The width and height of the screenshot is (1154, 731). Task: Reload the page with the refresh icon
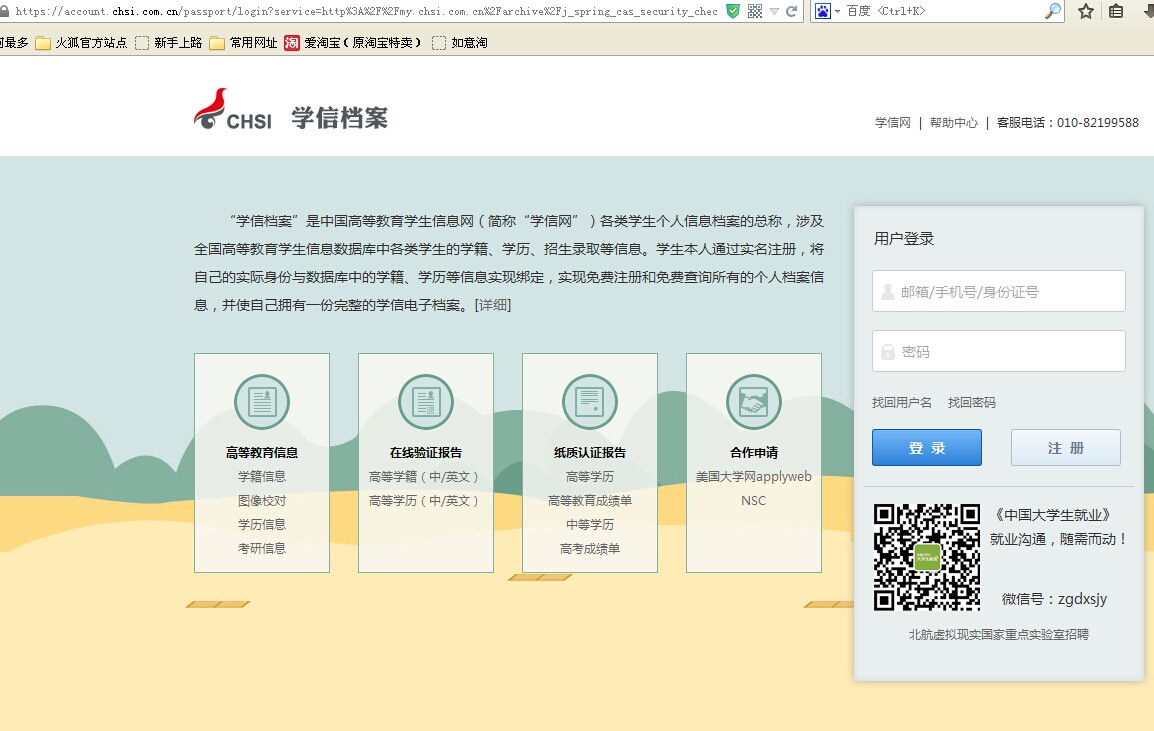792,11
